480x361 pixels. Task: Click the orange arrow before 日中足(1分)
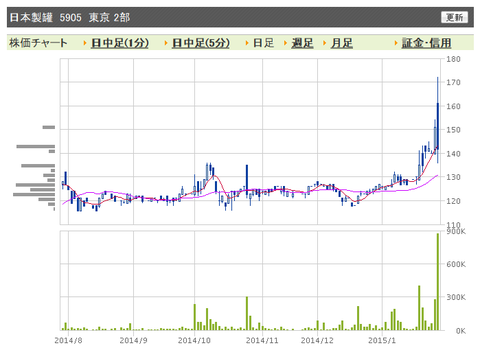[85, 43]
